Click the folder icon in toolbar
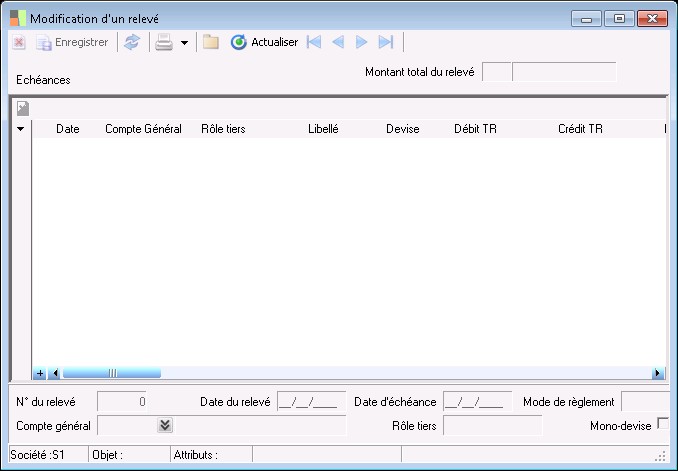The width and height of the screenshot is (678, 471). 211,42
